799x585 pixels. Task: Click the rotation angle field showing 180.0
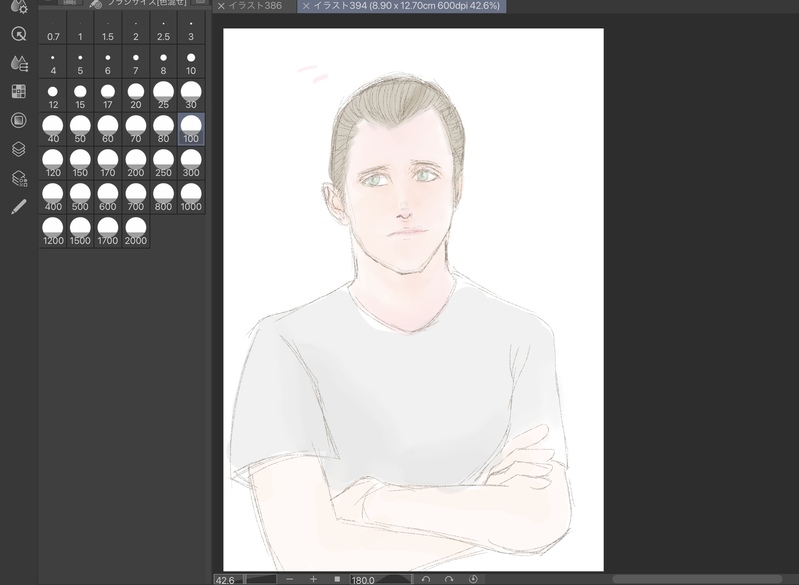(x=362, y=579)
